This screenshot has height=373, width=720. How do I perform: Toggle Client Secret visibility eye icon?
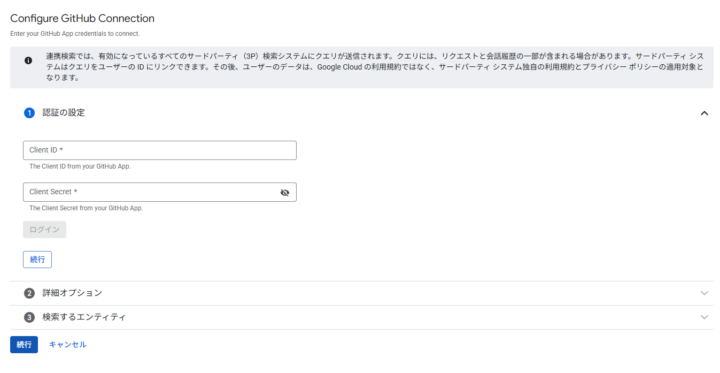click(x=285, y=192)
